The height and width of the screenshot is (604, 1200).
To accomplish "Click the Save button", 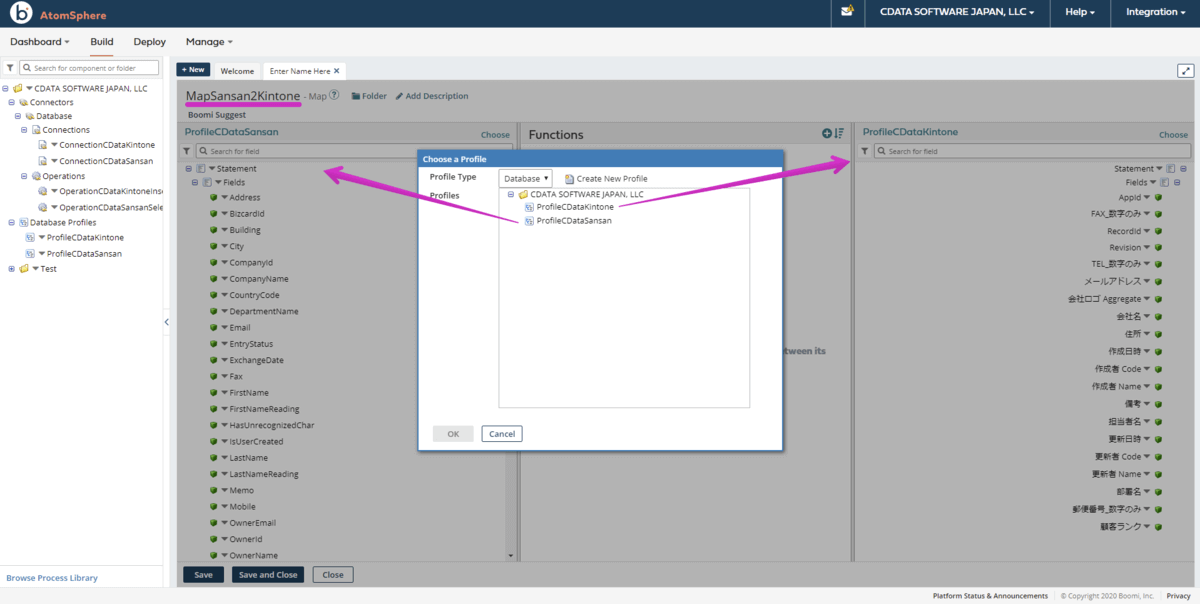I will [x=203, y=575].
